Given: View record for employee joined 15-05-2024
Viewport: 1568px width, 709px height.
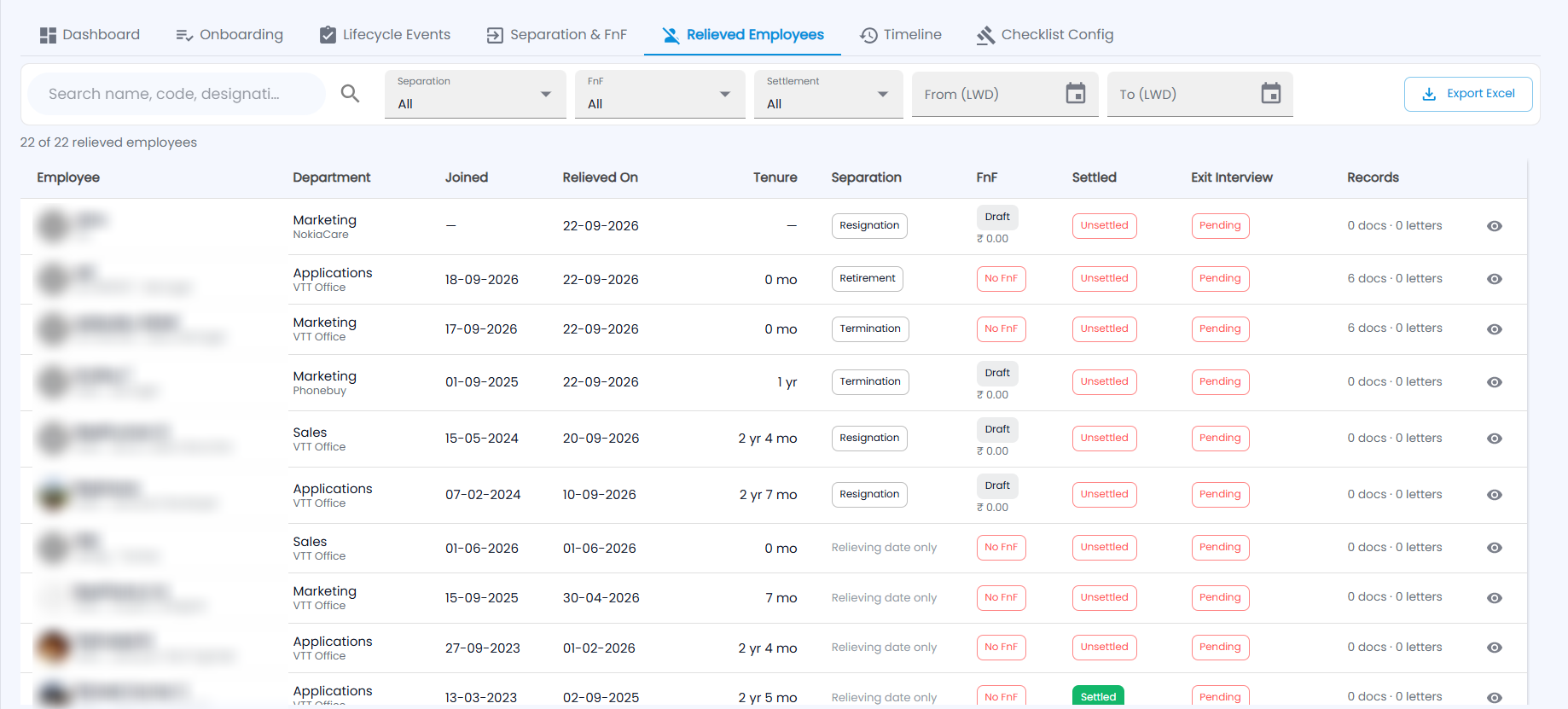Looking at the screenshot, I should pos(1495,439).
